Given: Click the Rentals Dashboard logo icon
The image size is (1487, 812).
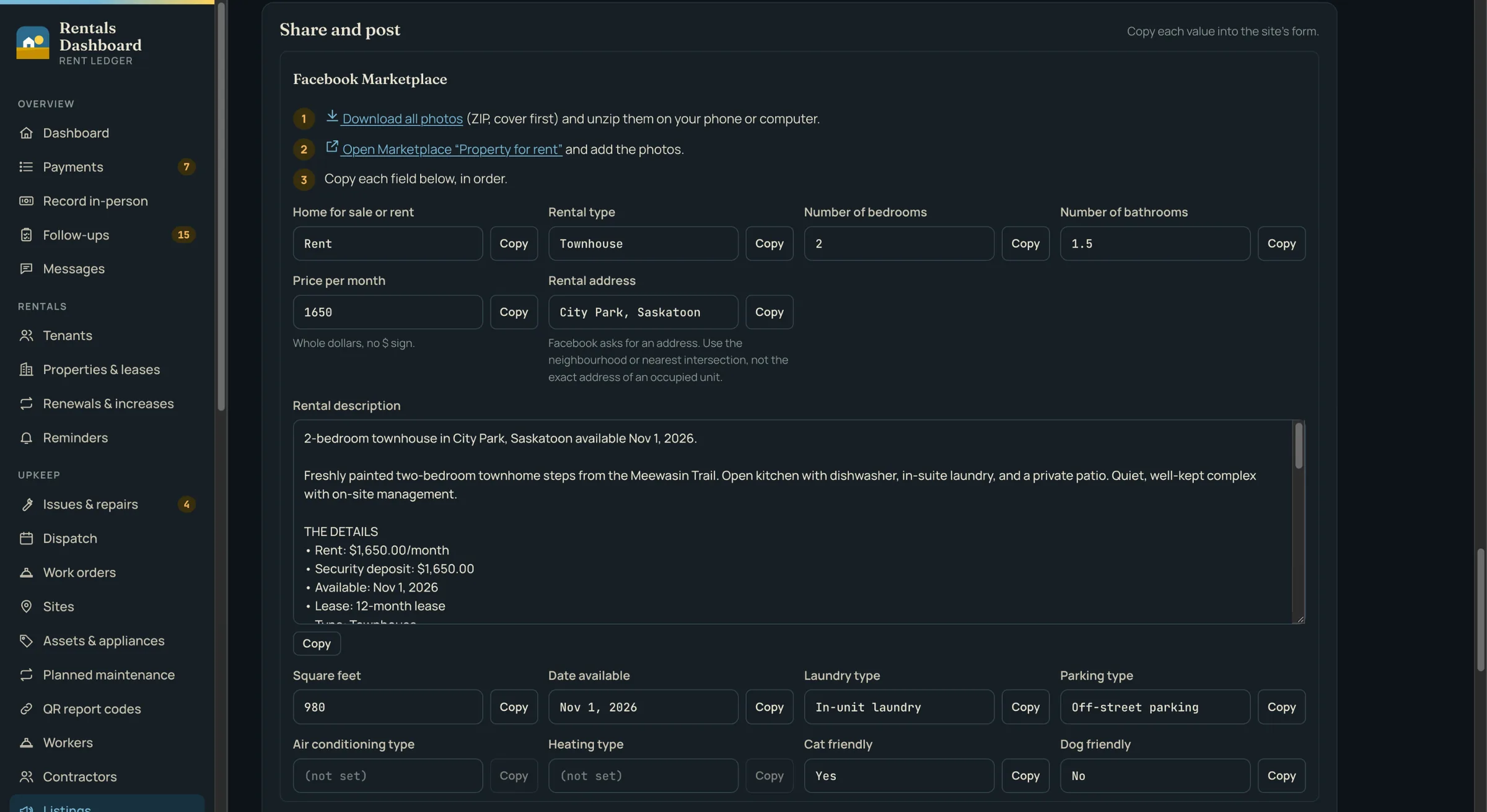Looking at the screenshot, I should (32, 43).
